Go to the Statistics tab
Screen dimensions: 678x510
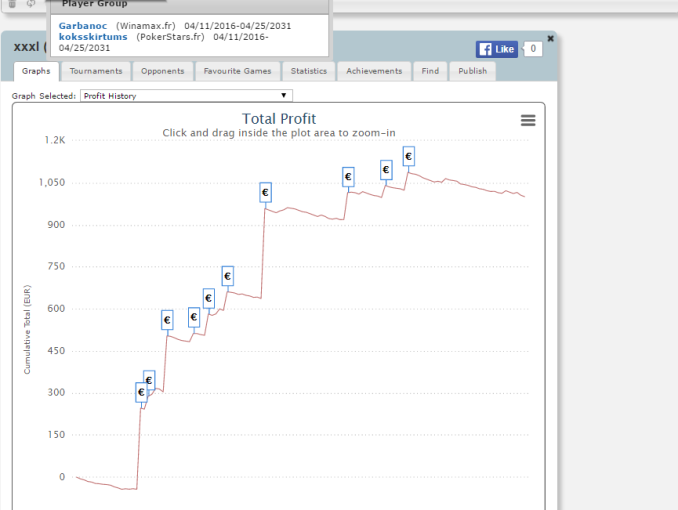[x=309, y=71]
